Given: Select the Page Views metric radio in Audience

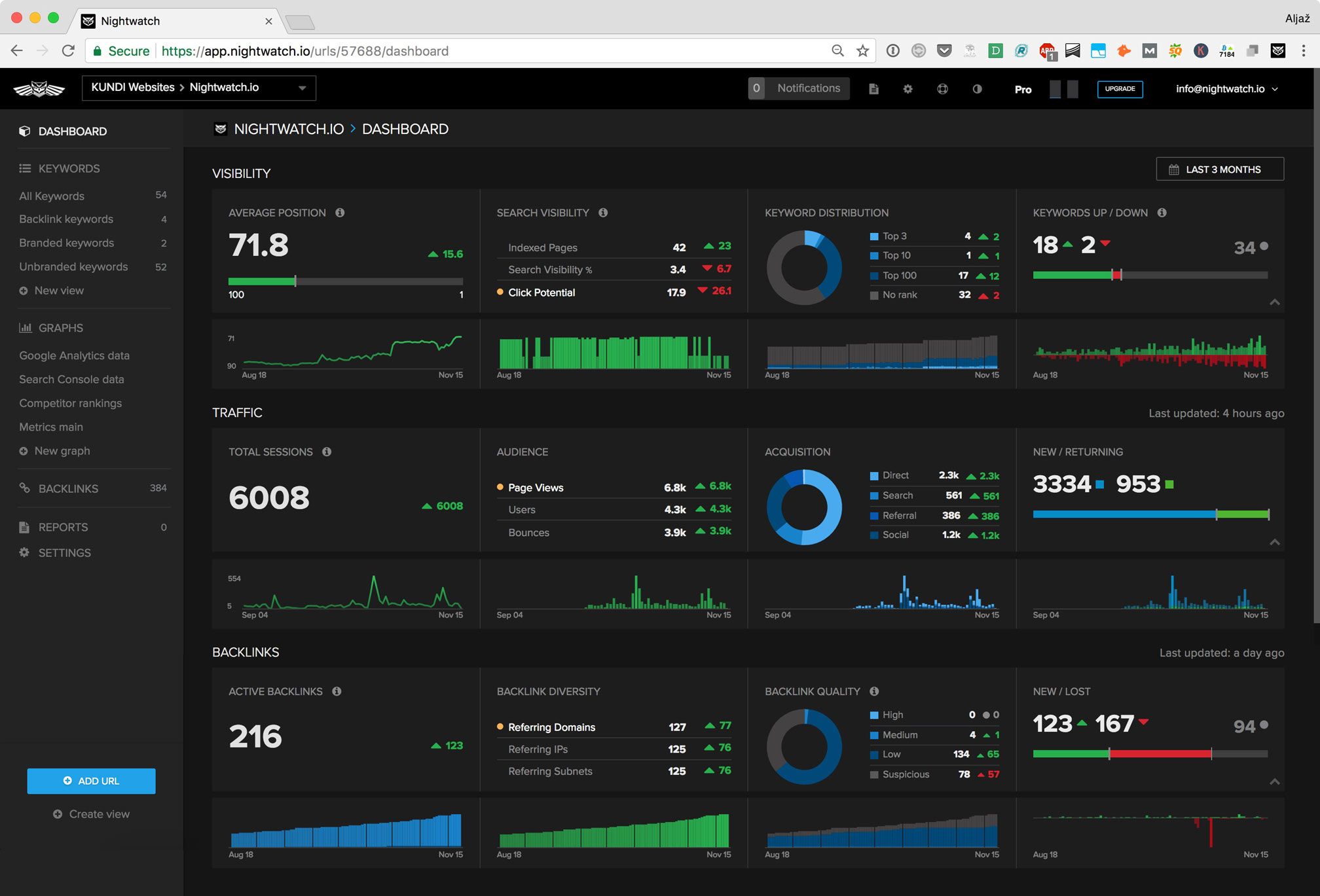Looking at the screenshot, I should (x=500, y=487).
